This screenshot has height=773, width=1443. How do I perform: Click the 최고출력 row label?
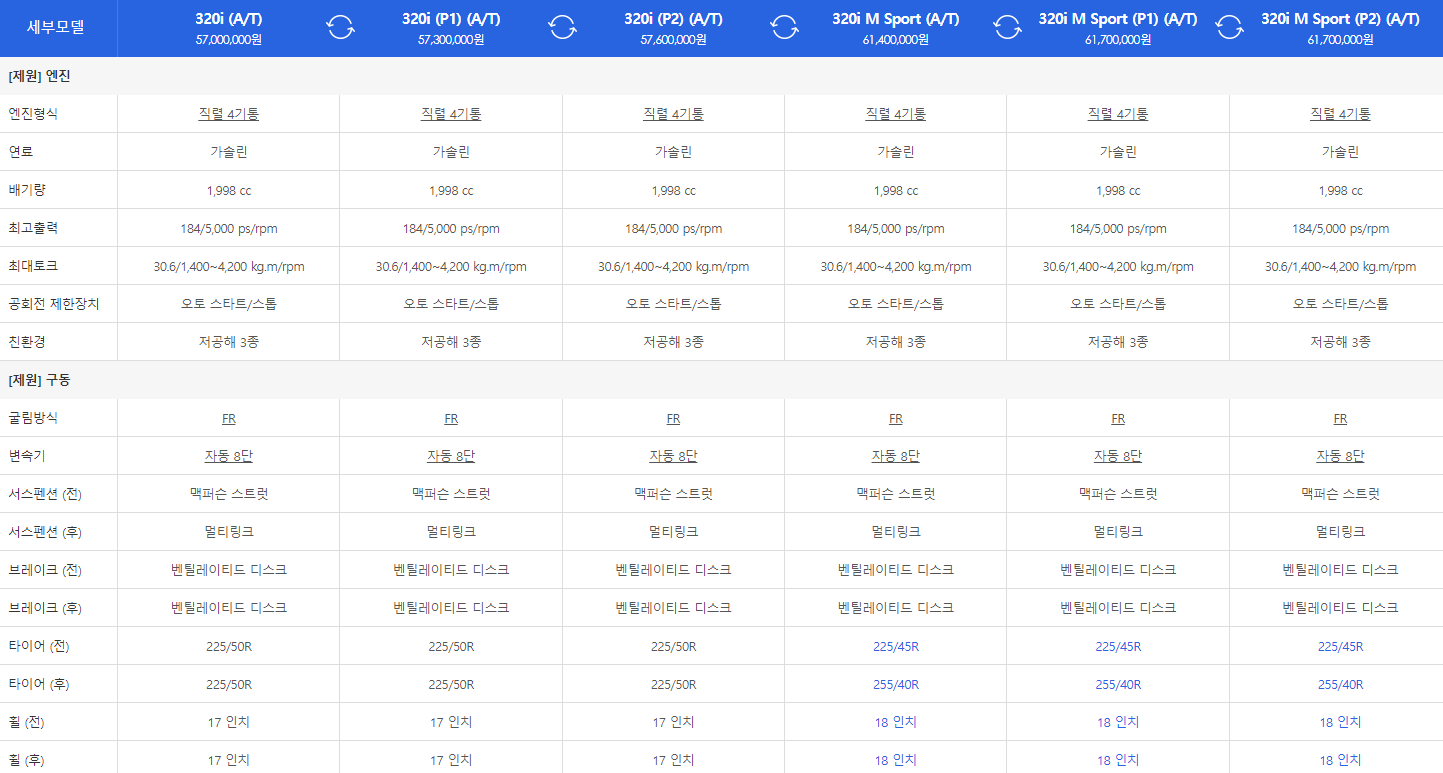33,228
